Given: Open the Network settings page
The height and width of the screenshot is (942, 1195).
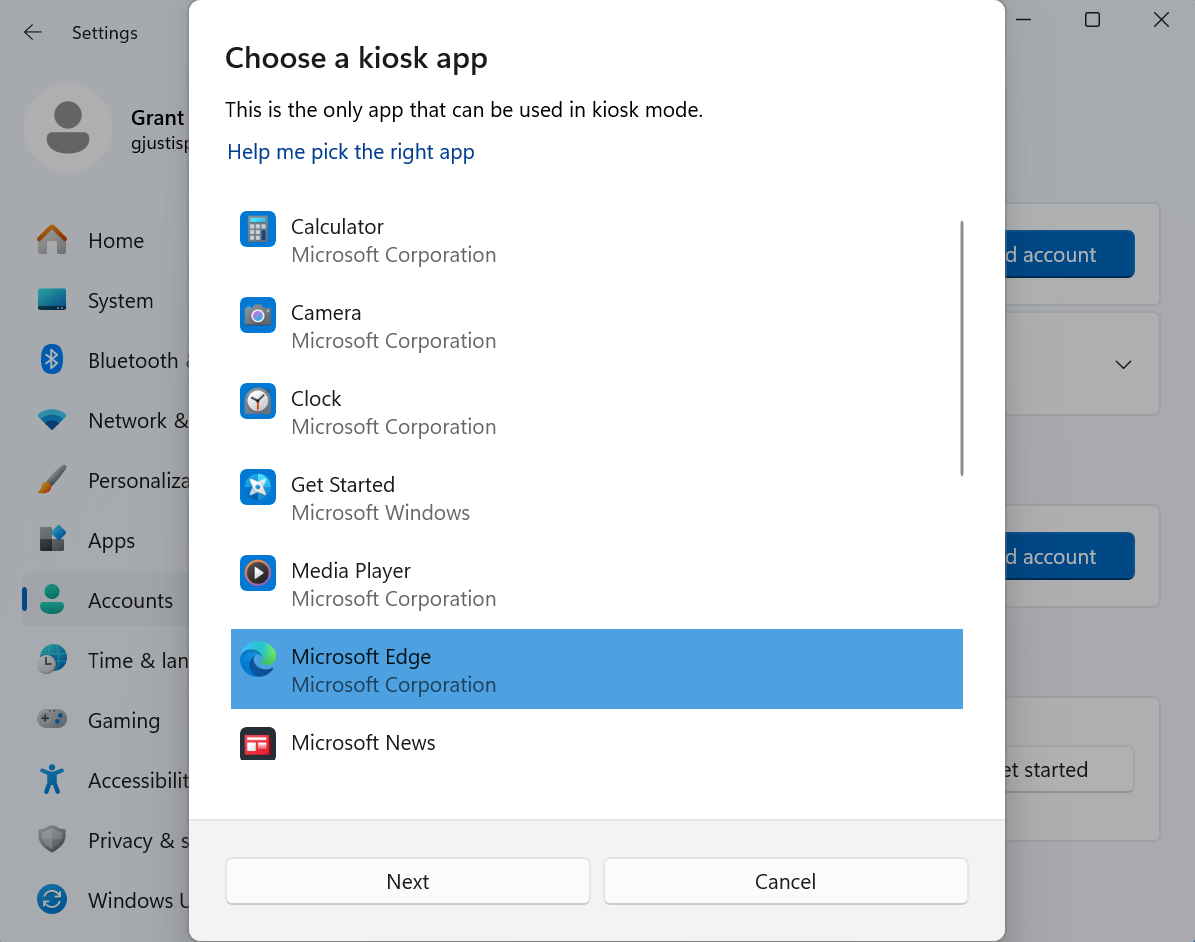Looking at the screenshot, I should (x=107, y=421).
